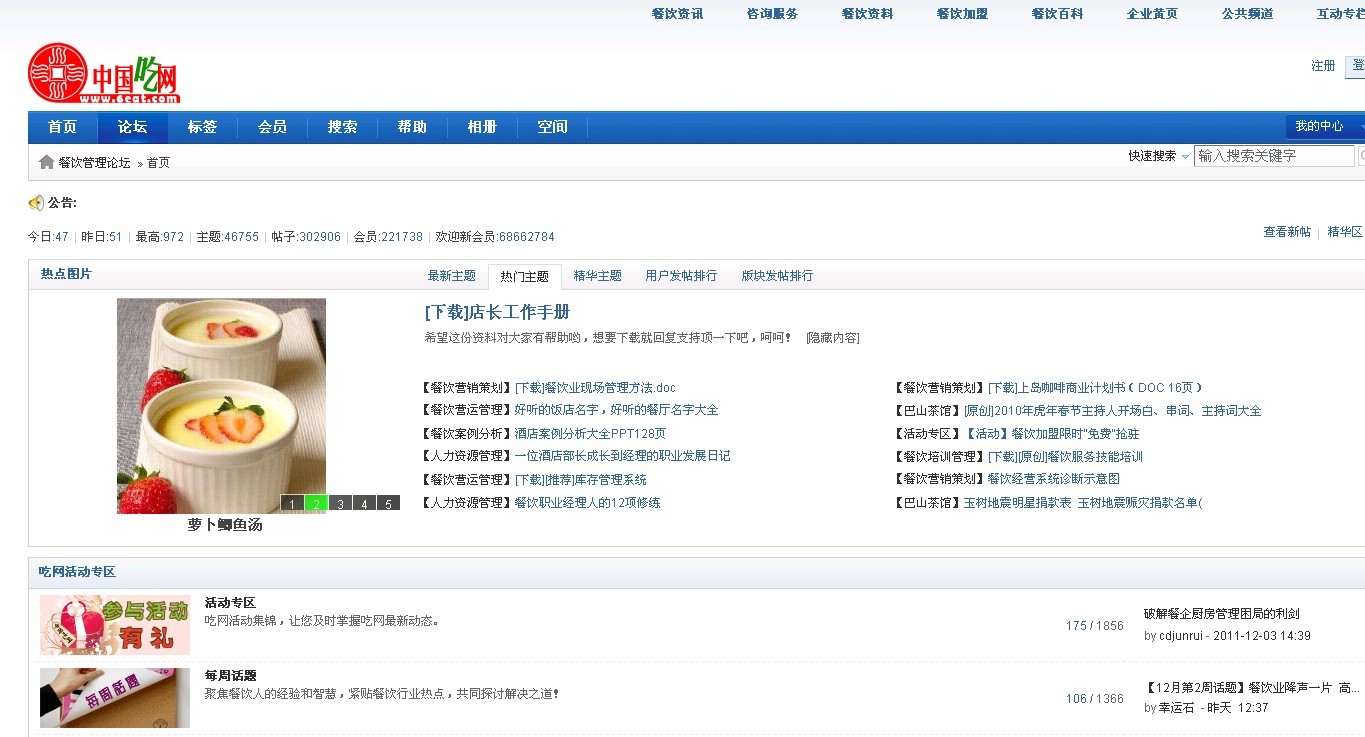Viewport: 1365px width, 737px height.
Task: Focus the search keyword input field
Action: (x=1274, y=156)
